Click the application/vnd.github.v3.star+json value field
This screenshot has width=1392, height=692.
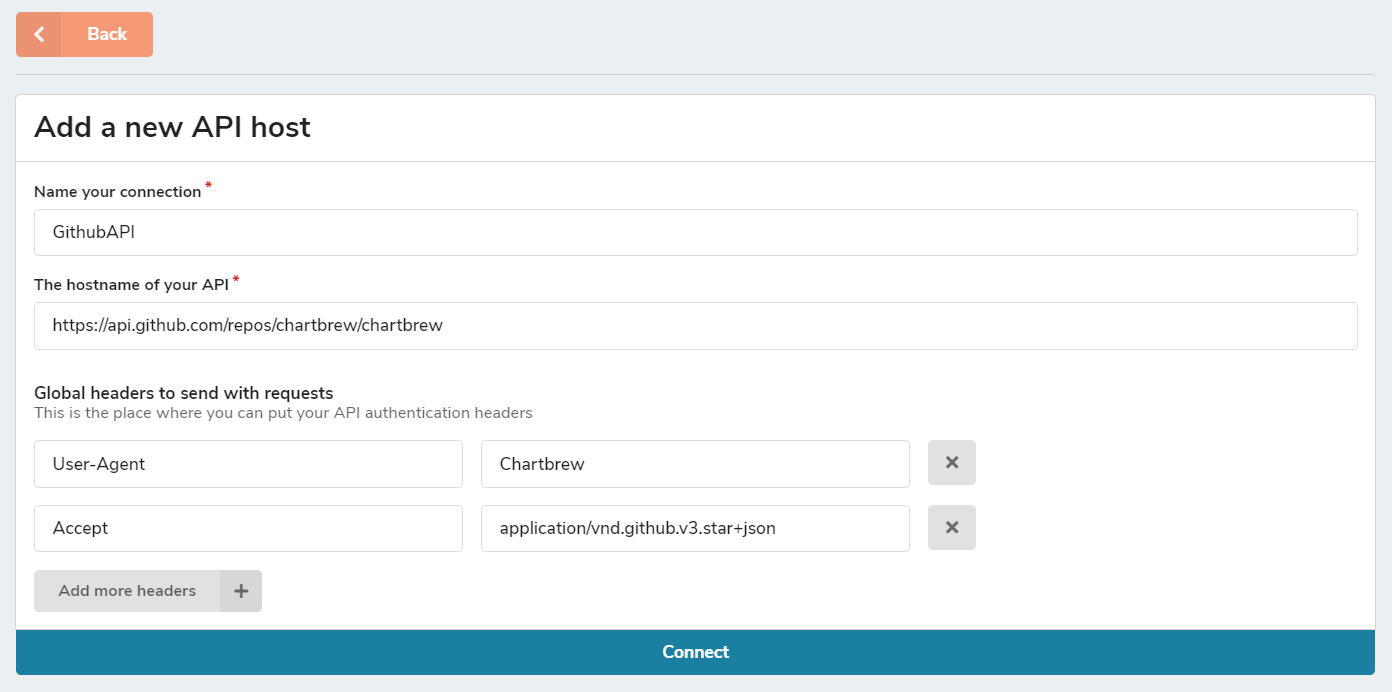click(x=695, y=528)
